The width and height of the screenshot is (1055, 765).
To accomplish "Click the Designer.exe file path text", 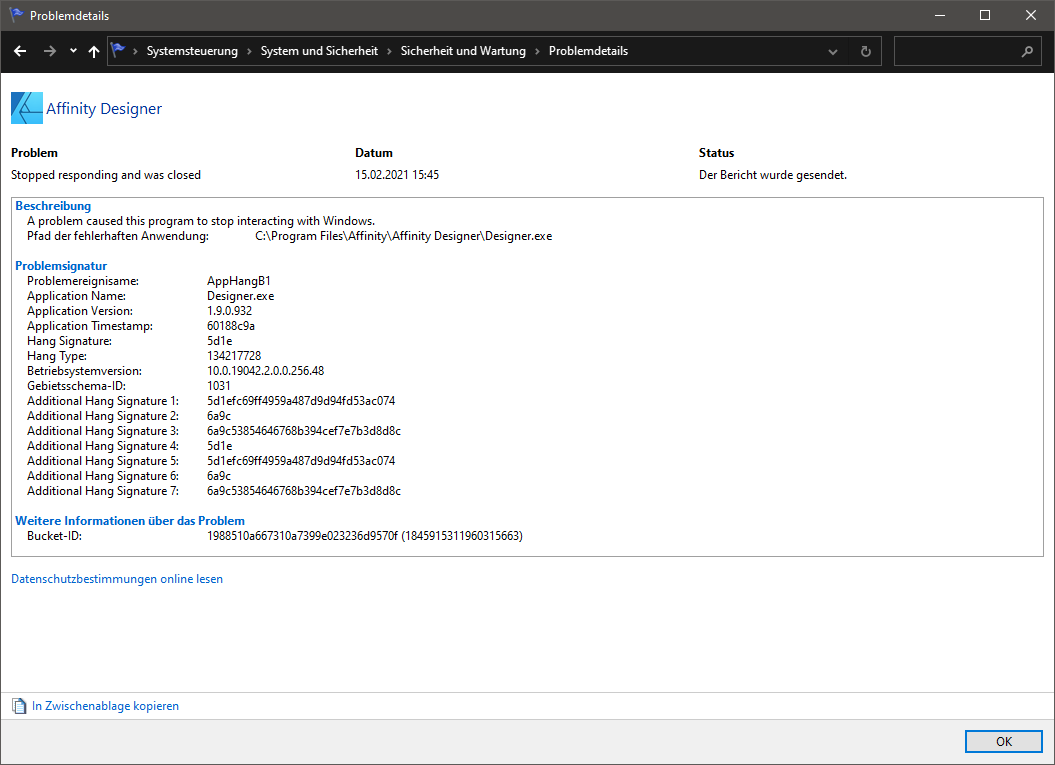I will [x=404, y=236].
